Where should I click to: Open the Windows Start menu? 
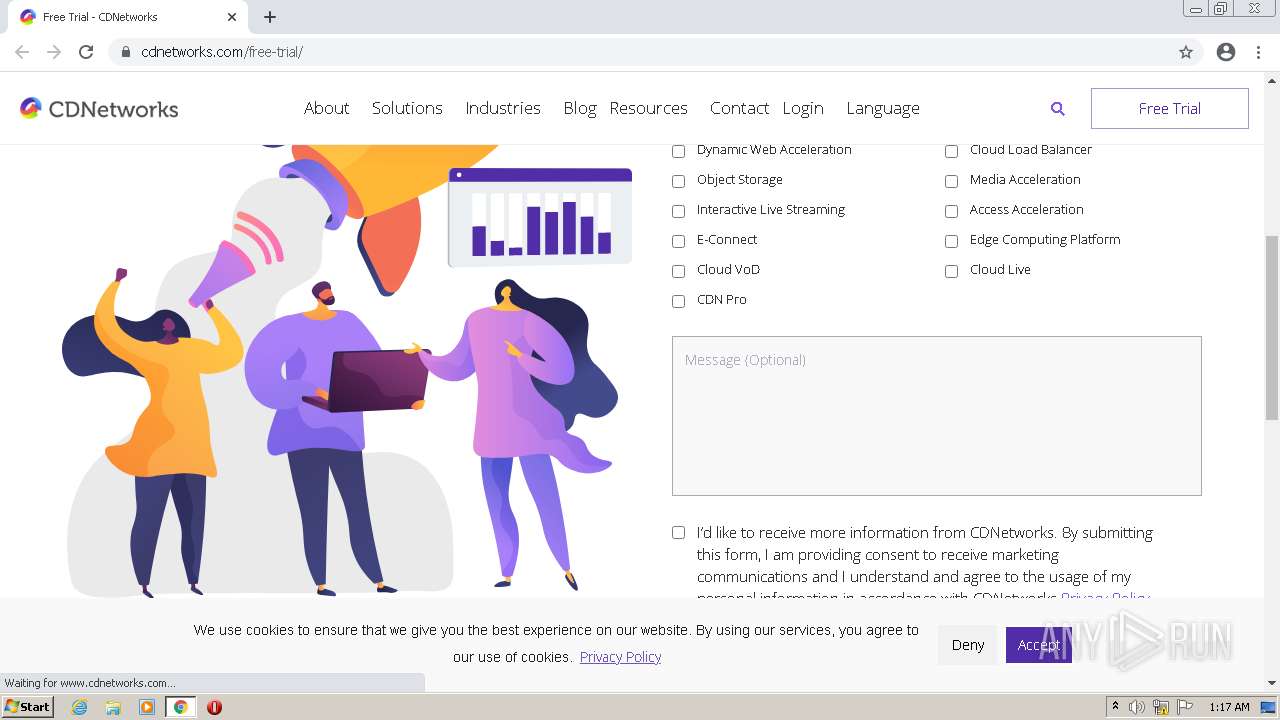click(28, 707)
